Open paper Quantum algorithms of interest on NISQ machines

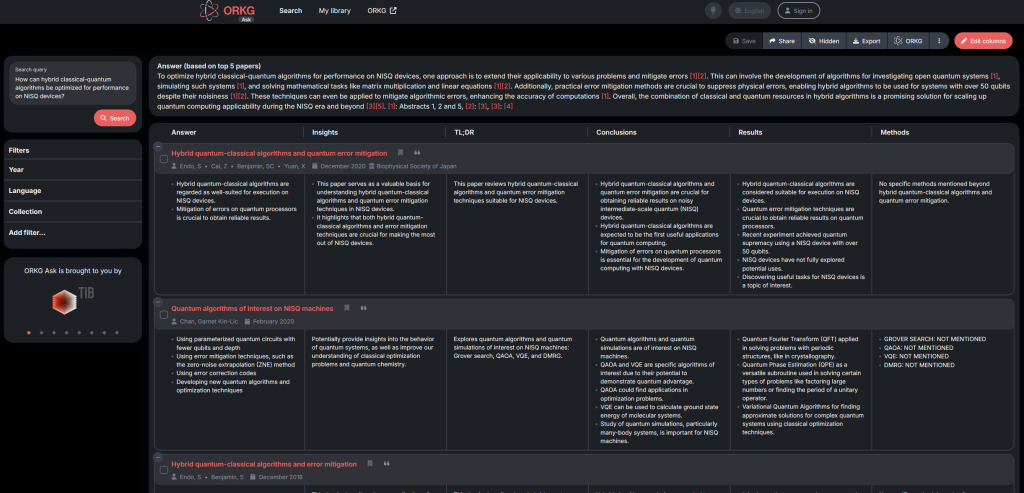coord(252,308)
